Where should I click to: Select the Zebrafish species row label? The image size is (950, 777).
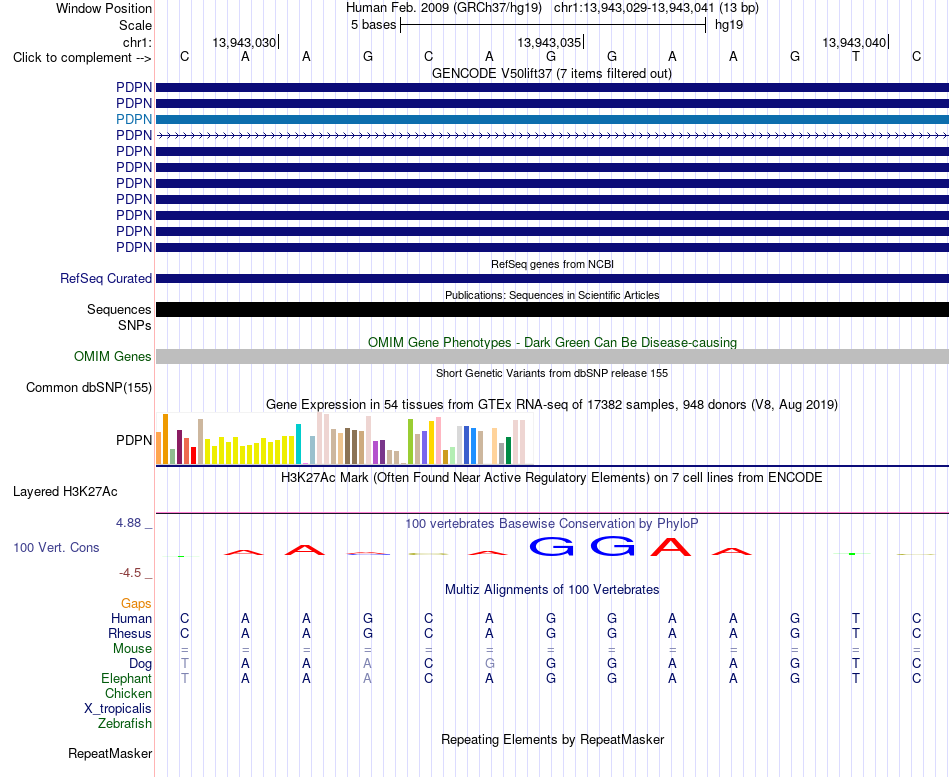pos(125,724)
